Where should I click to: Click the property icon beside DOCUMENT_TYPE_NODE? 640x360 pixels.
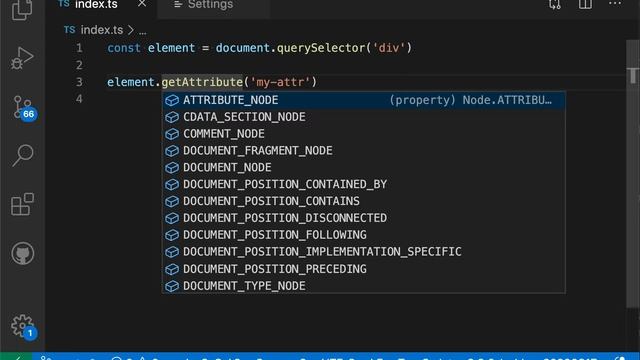tap(172, 286)
